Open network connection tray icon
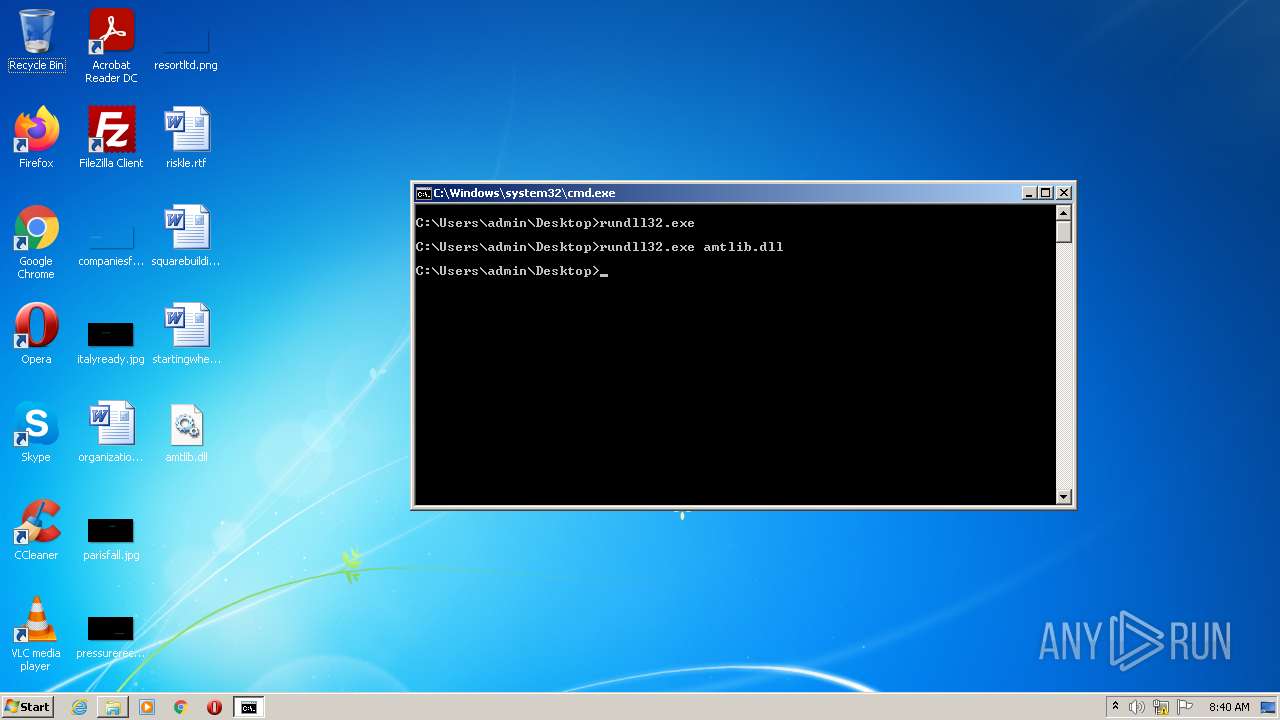The height and width of the screenshot is (720, 1280). point(1161,707)
